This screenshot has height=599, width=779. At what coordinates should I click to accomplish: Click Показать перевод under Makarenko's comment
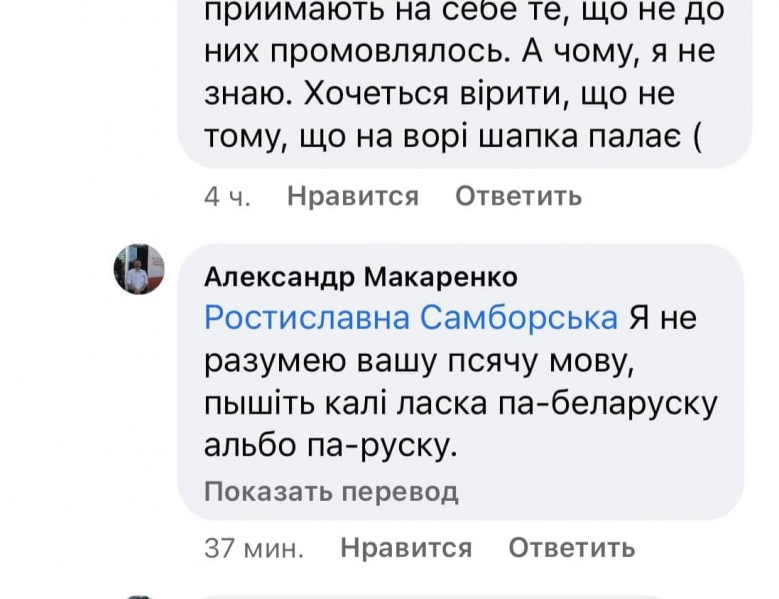tap(331, 491)
